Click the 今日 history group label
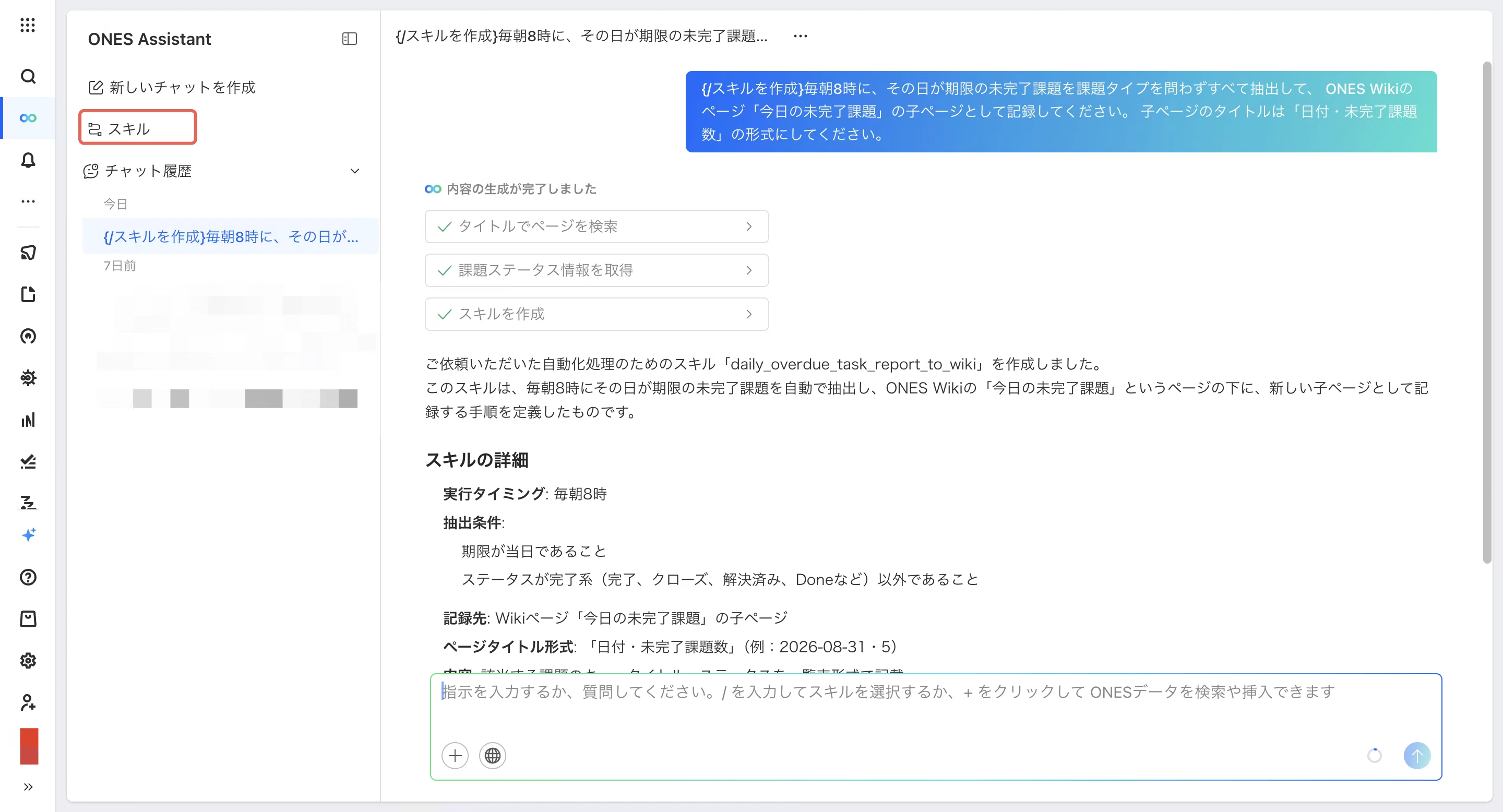Screen dimensions: 1503x812 tap(115, 204)
